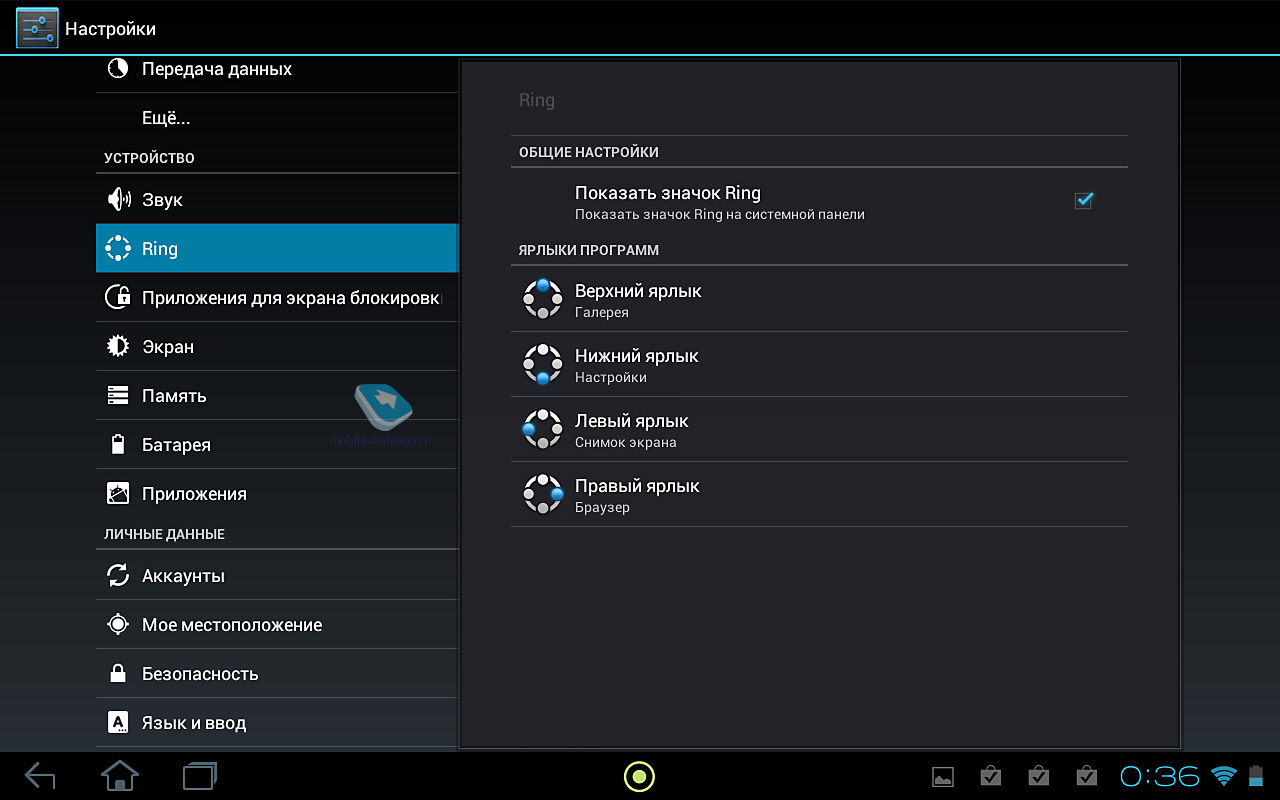Open Приложения settings

point(277,493)
